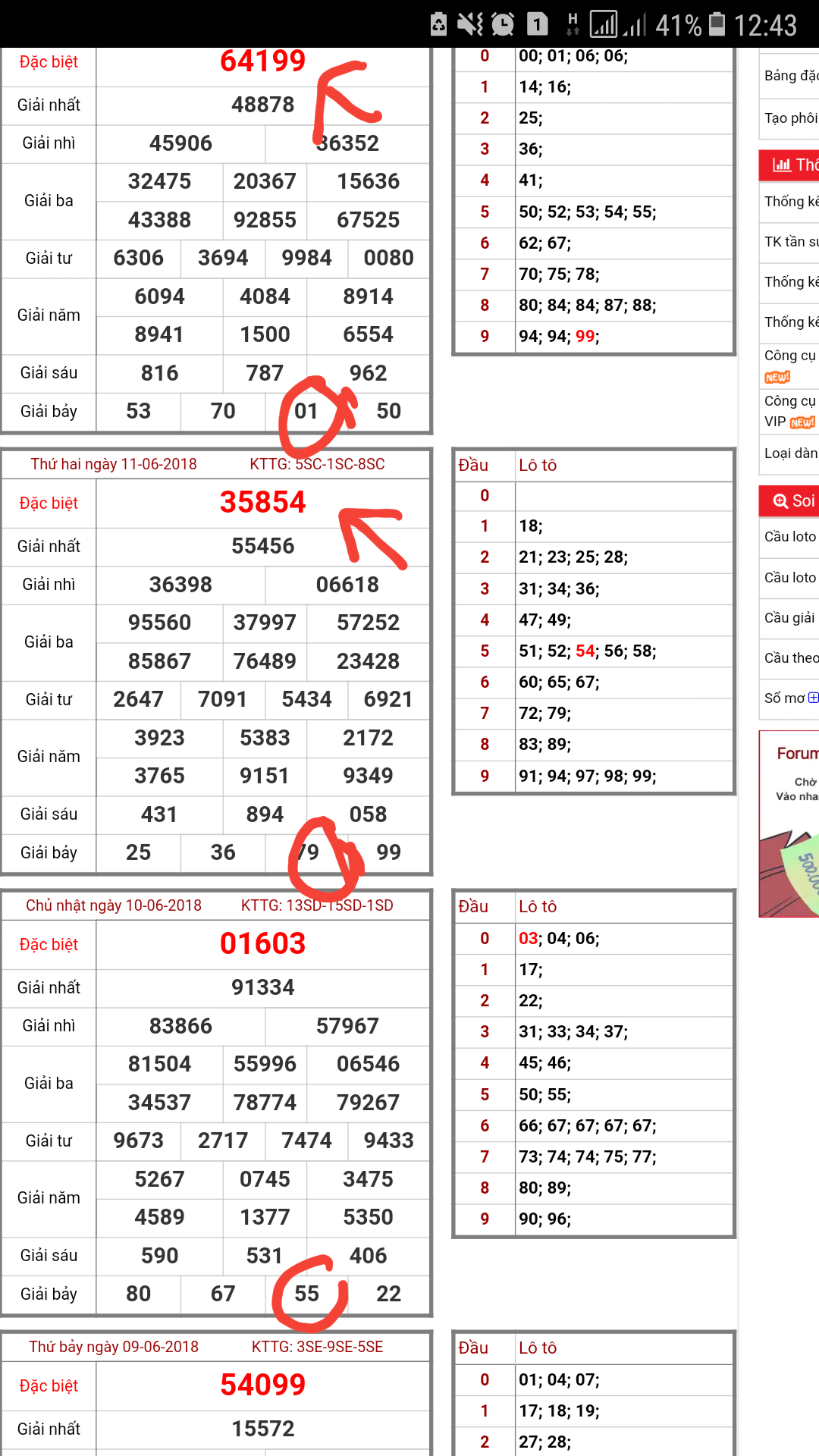Viewport: 819px width, 1456px height.
Task: Select the Loại dàn menu entry
Action: [790, 453]
